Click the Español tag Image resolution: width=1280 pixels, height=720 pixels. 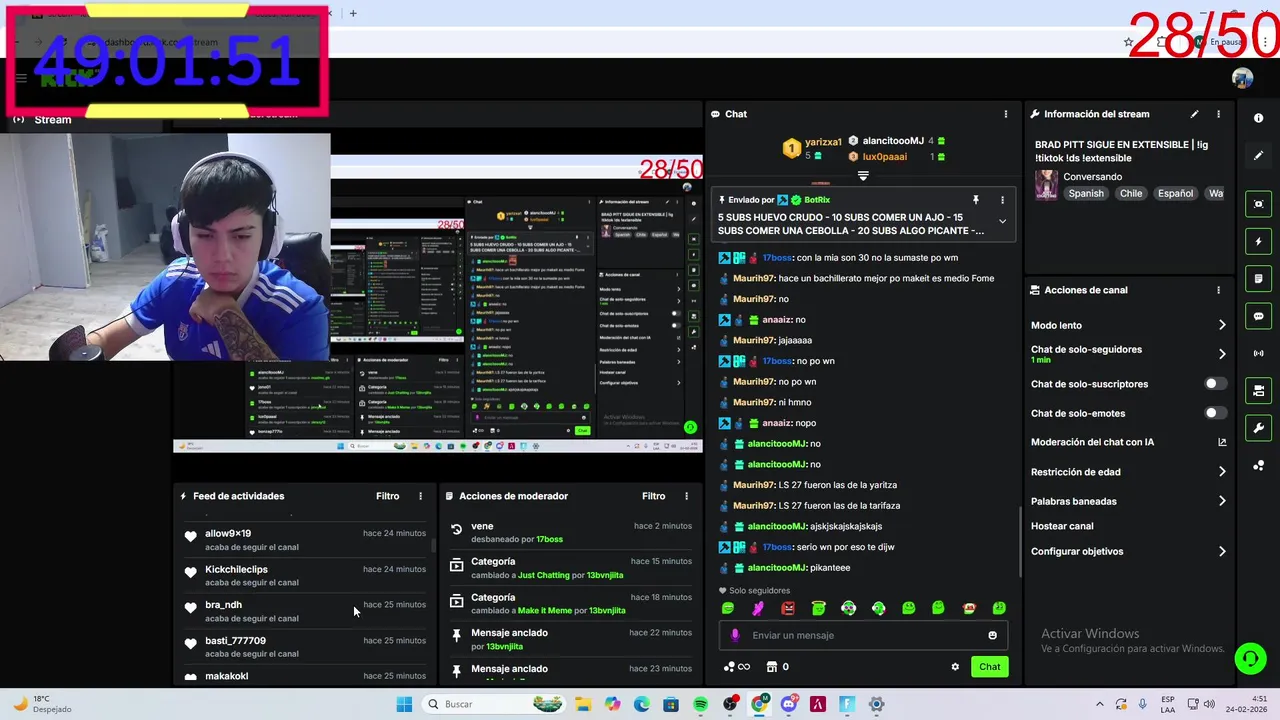(x=1175, y=194)
